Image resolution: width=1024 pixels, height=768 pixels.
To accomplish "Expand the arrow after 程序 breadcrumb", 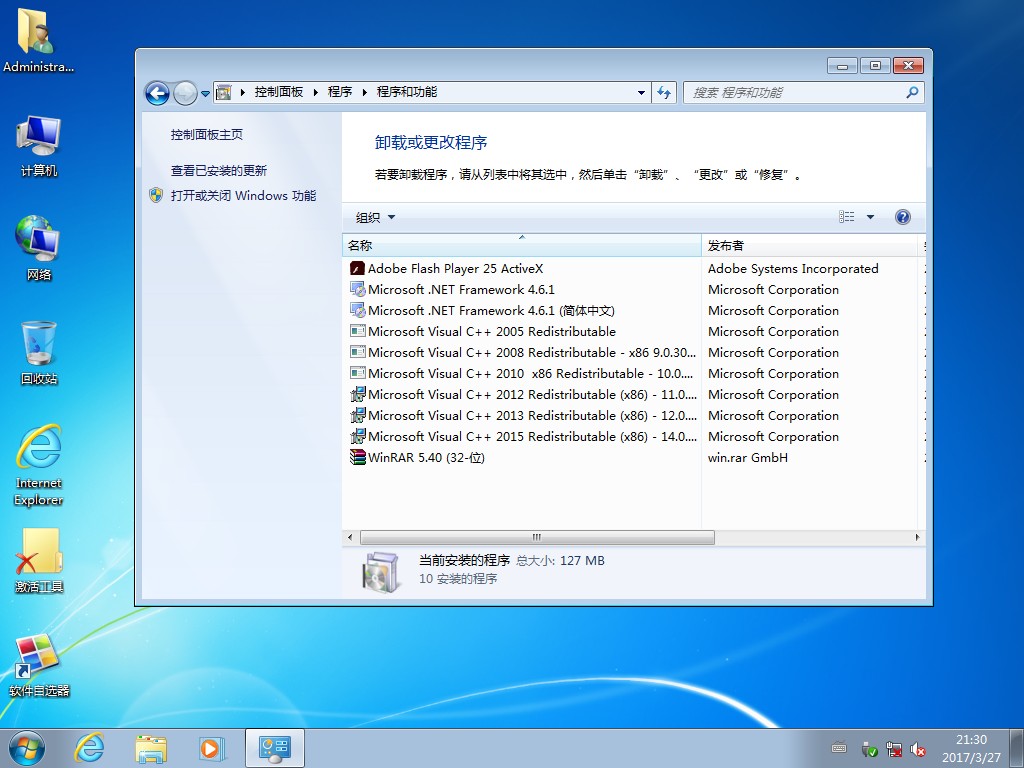I will tap(364, 92).
